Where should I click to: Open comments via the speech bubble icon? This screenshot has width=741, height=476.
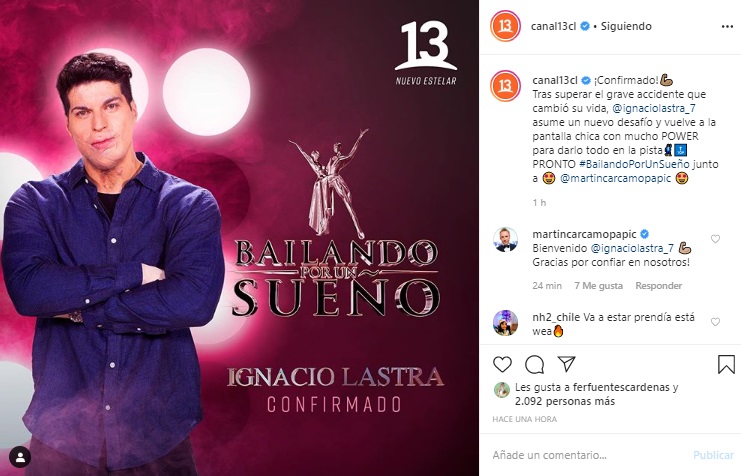[x=534, y=364]
